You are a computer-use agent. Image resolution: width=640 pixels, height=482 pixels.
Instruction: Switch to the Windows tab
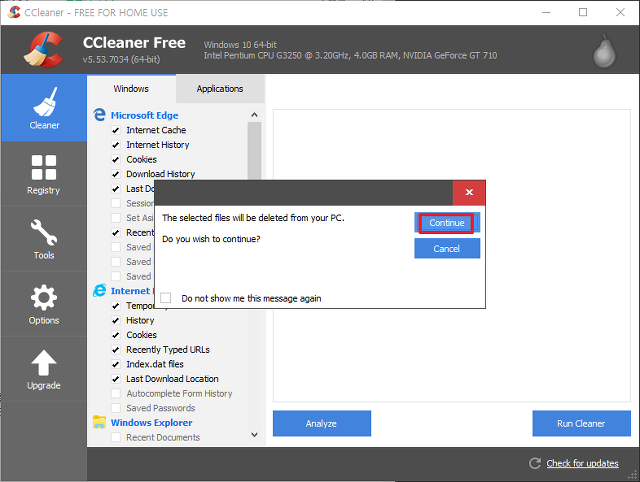coord(131,89)
